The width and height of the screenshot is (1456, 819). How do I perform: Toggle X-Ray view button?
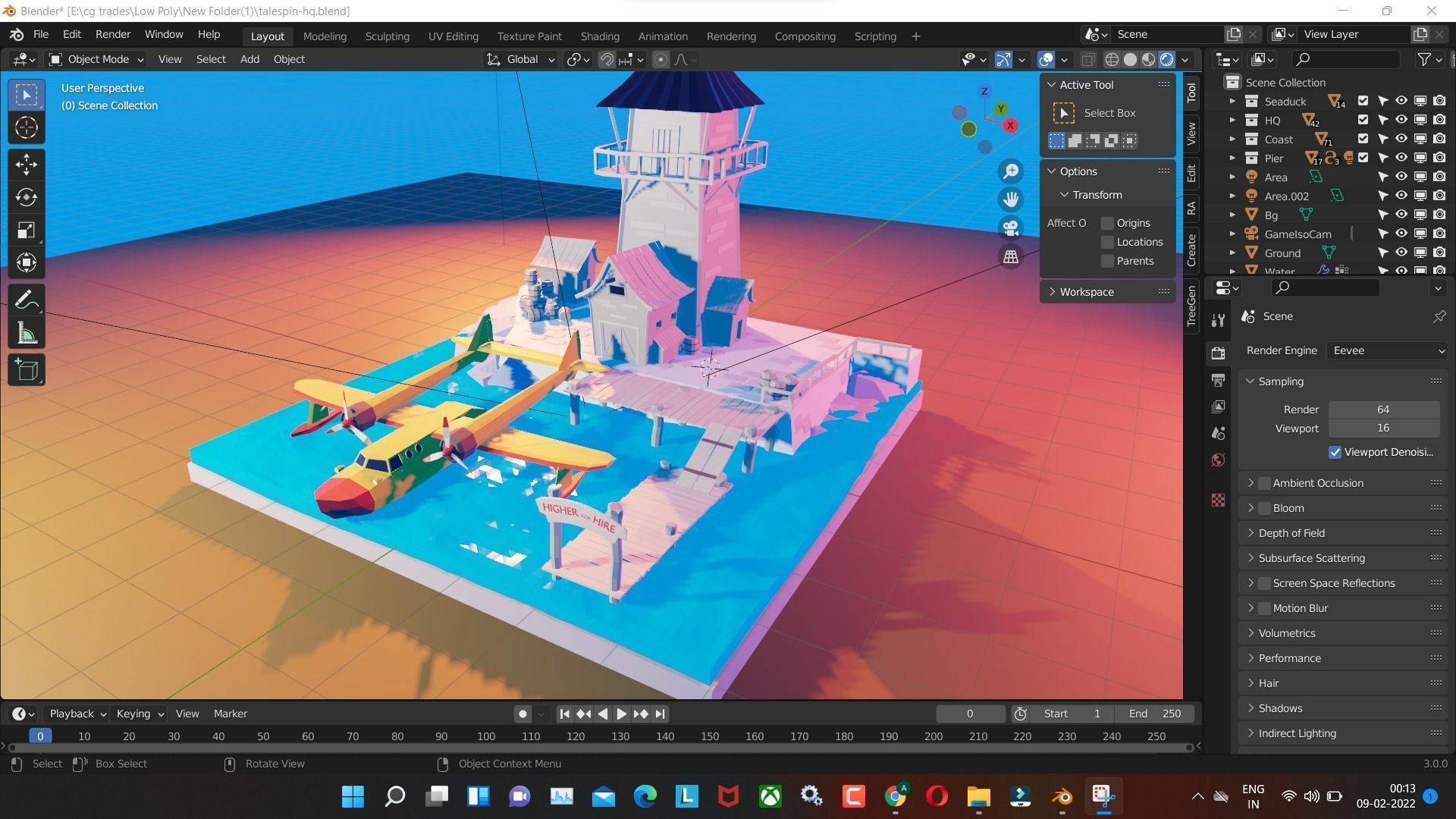[x=1087, y=59]
